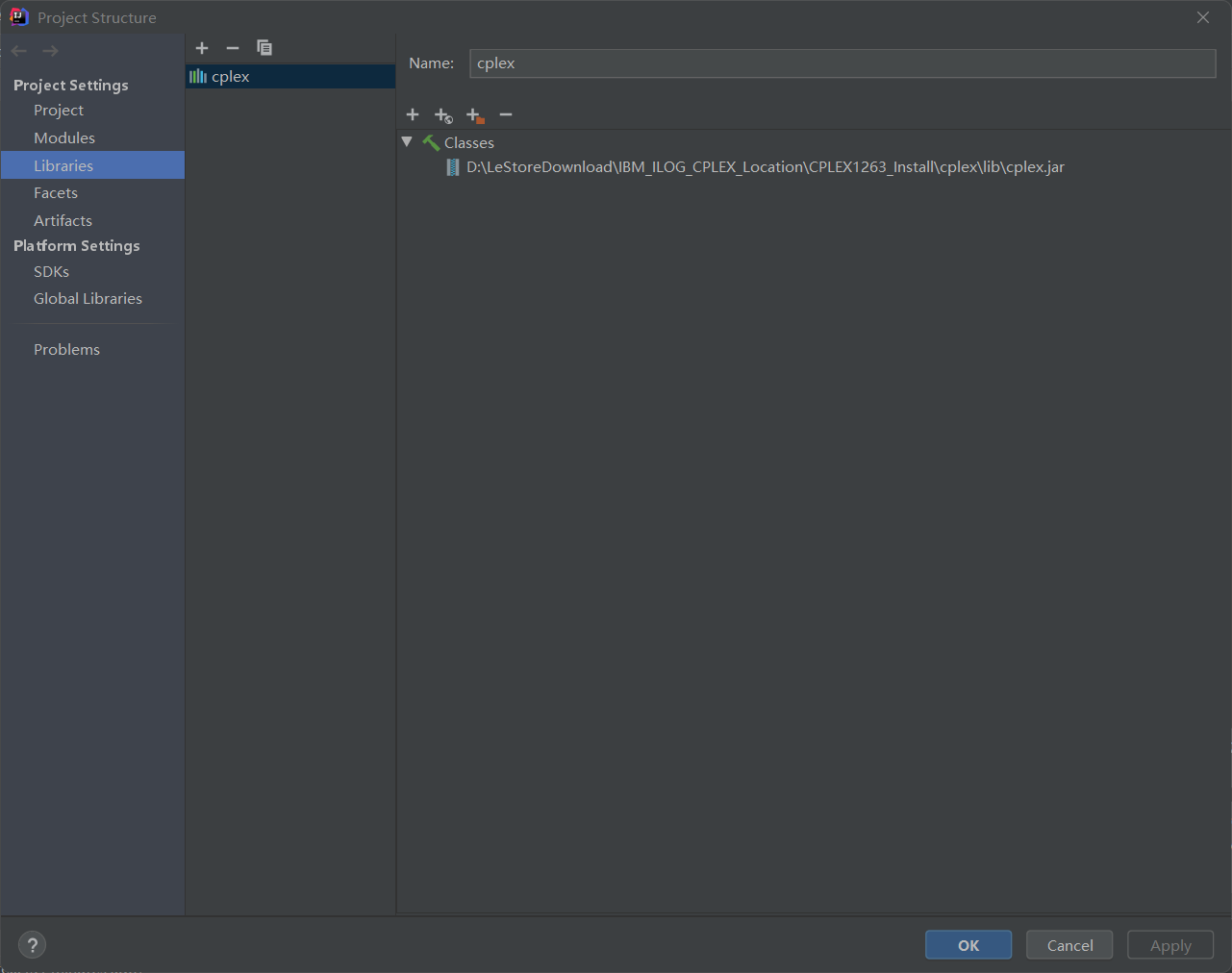1232x973 pixels.
Task: Navigate back with the left arrow
Action: 19,51
